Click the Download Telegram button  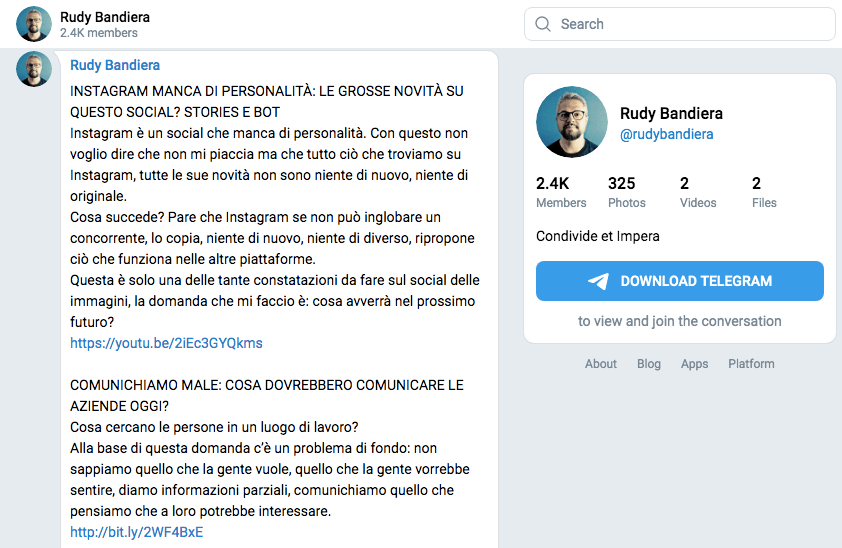[679, 281]
